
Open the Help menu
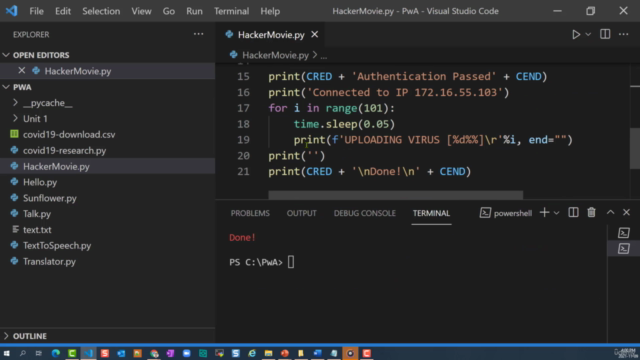click(270, 11)
